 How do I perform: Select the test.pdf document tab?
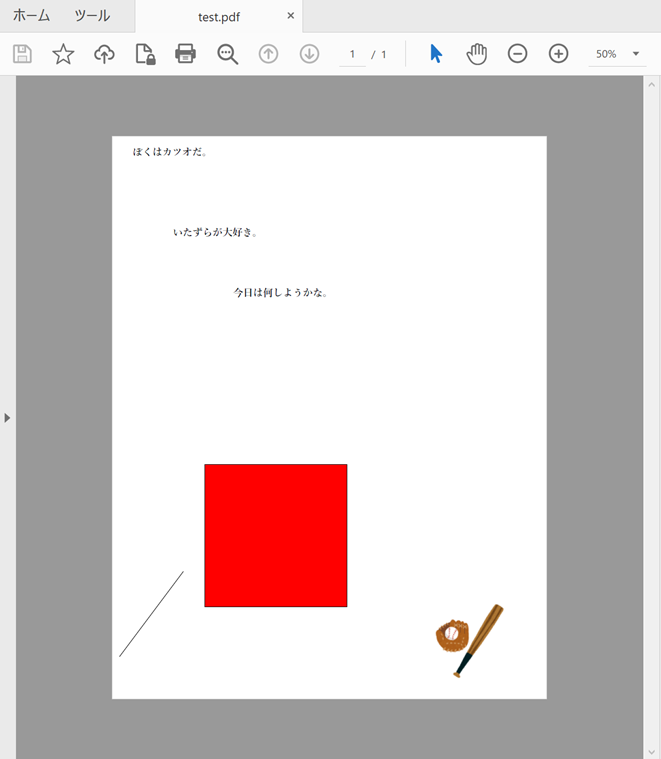point(219,17)
